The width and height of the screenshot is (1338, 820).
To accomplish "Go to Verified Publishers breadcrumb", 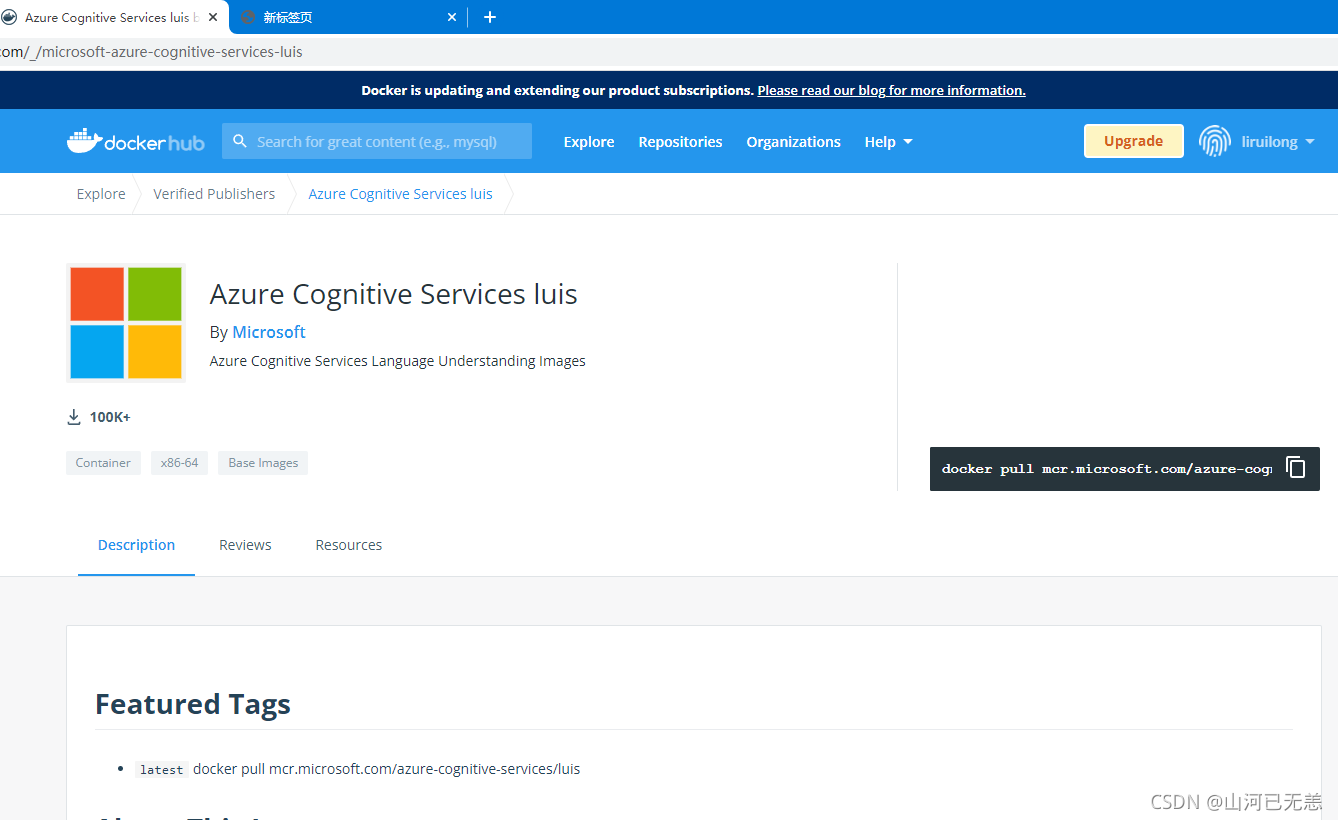I will 214,194.
